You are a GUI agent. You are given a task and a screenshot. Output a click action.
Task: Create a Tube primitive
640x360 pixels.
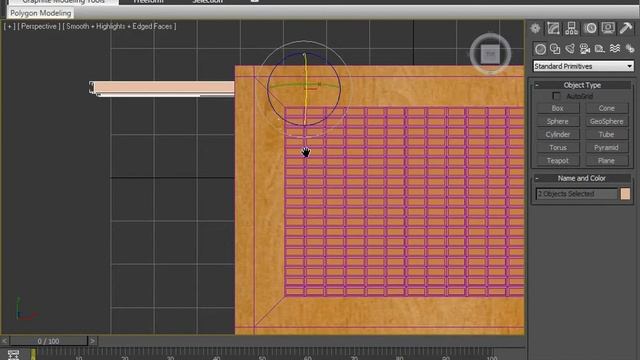click(x=607, y=134)
